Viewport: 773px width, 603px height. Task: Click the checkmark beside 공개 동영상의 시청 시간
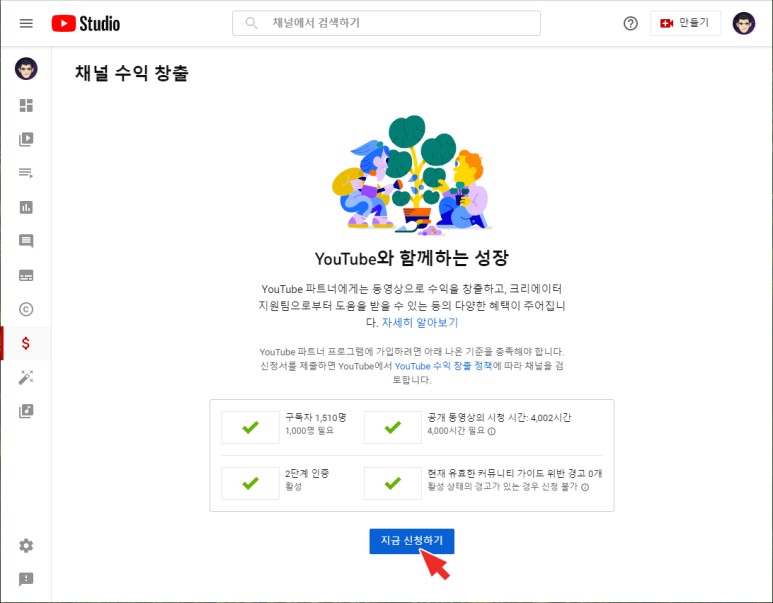[x=393, y=427]
